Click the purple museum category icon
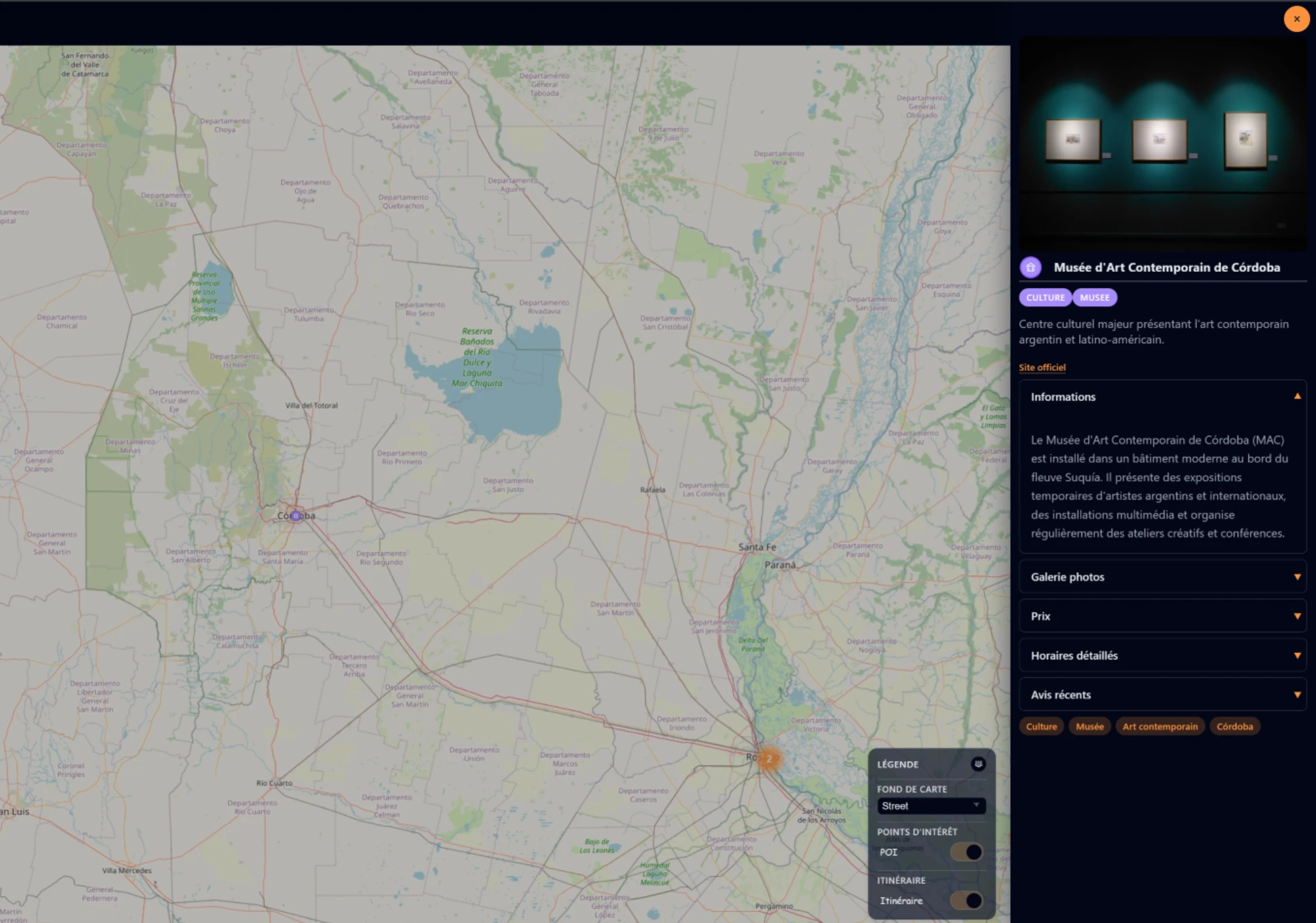 [x=1030, y=267]
